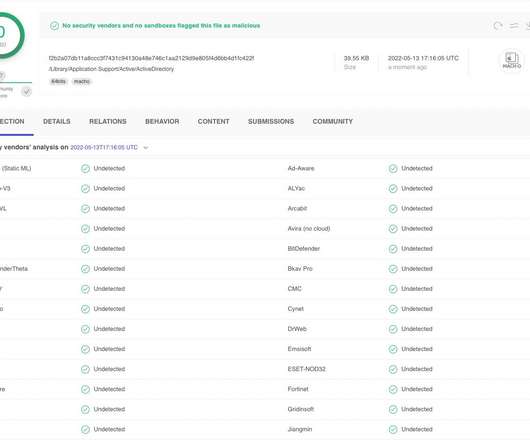Image resolution: width=530 pixels, height=442 pixels.
Task: Click the Undetected check icon for Cynet
Action: coord(393,309)
